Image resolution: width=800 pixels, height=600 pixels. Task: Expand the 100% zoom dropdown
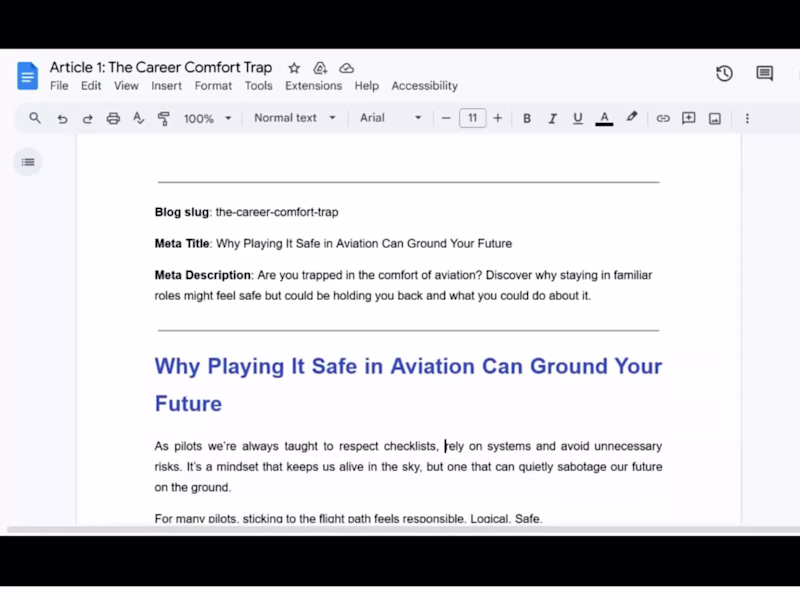pyautogui.click(x=207, y=118)
